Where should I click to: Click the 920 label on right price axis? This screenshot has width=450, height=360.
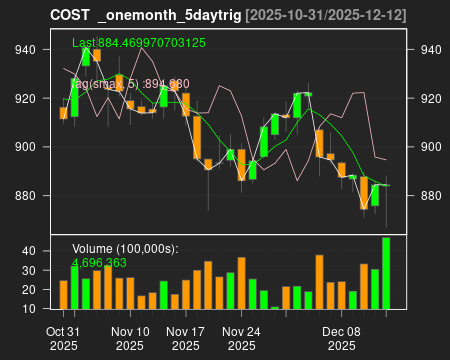(431, 99)
